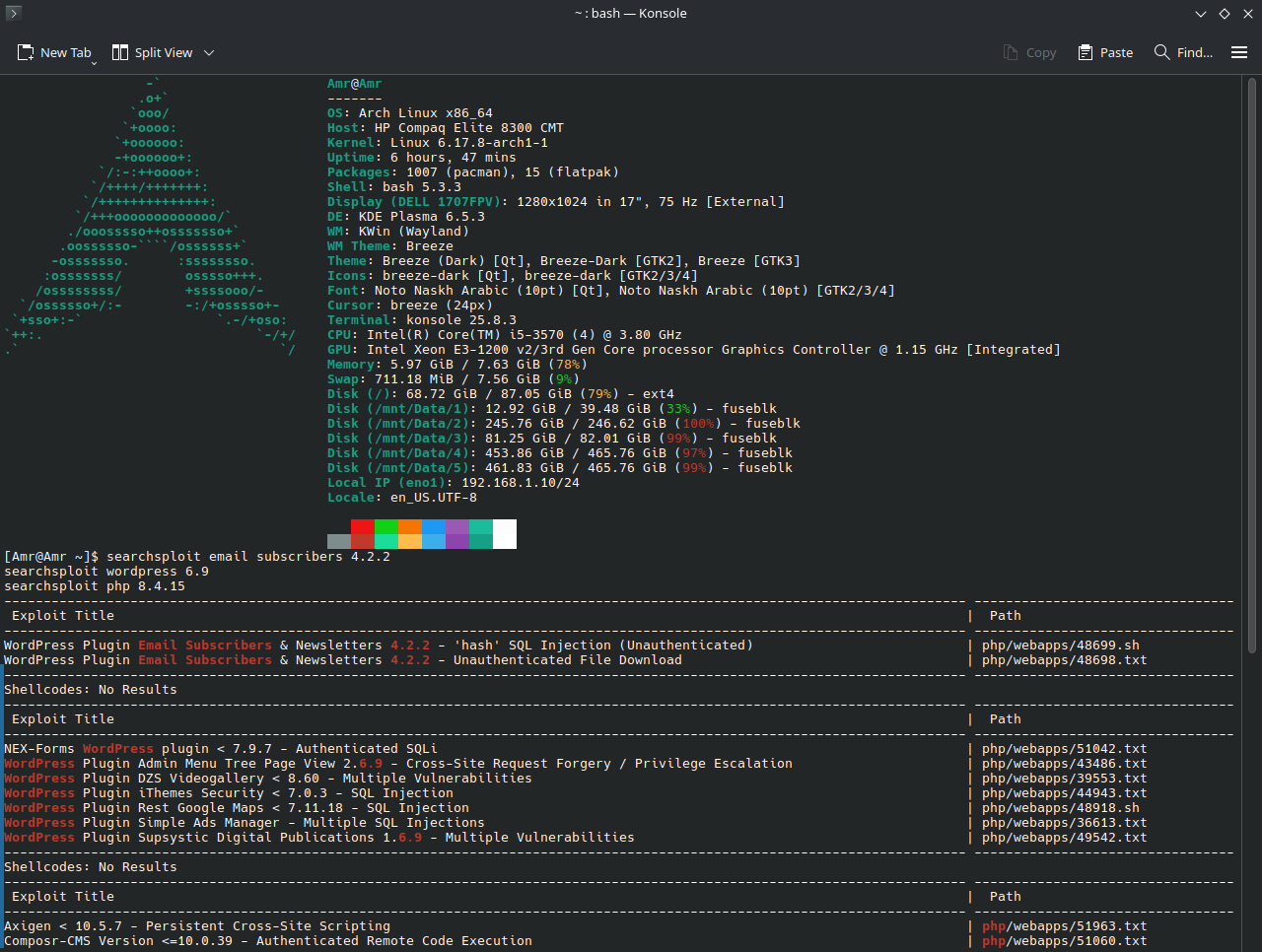1262x952 pixels.
Task: Expand the New Tab profile dropdown arrow
Action: (94, 62)
